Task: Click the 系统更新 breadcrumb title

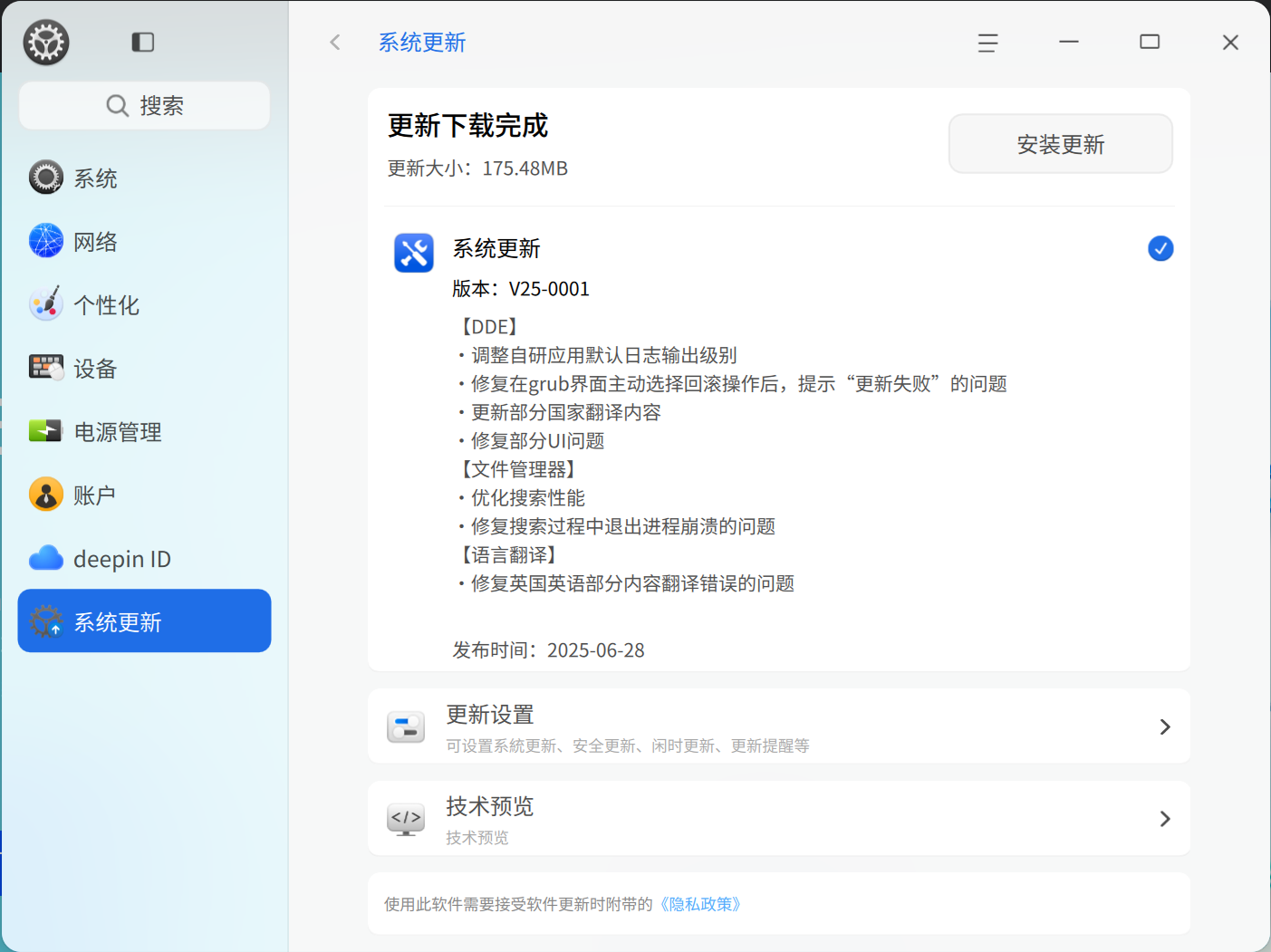Action: (x=422, y=43)
